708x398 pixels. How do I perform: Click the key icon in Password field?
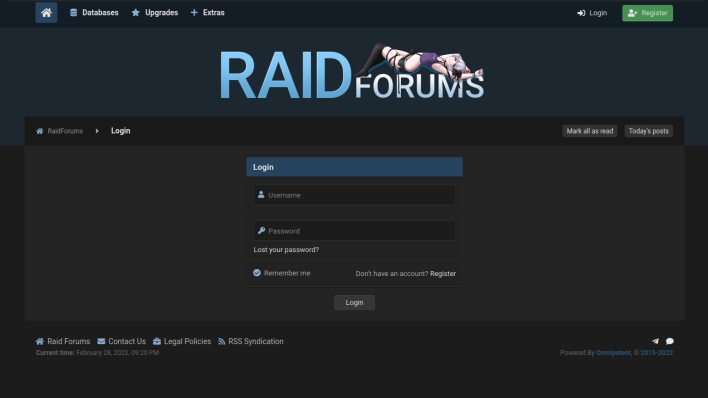(x=261, y=230)
